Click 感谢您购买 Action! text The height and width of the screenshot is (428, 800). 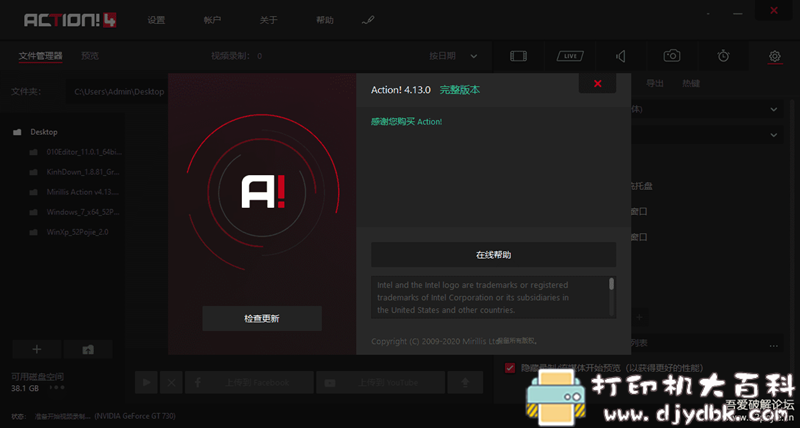tap(406, 122)
